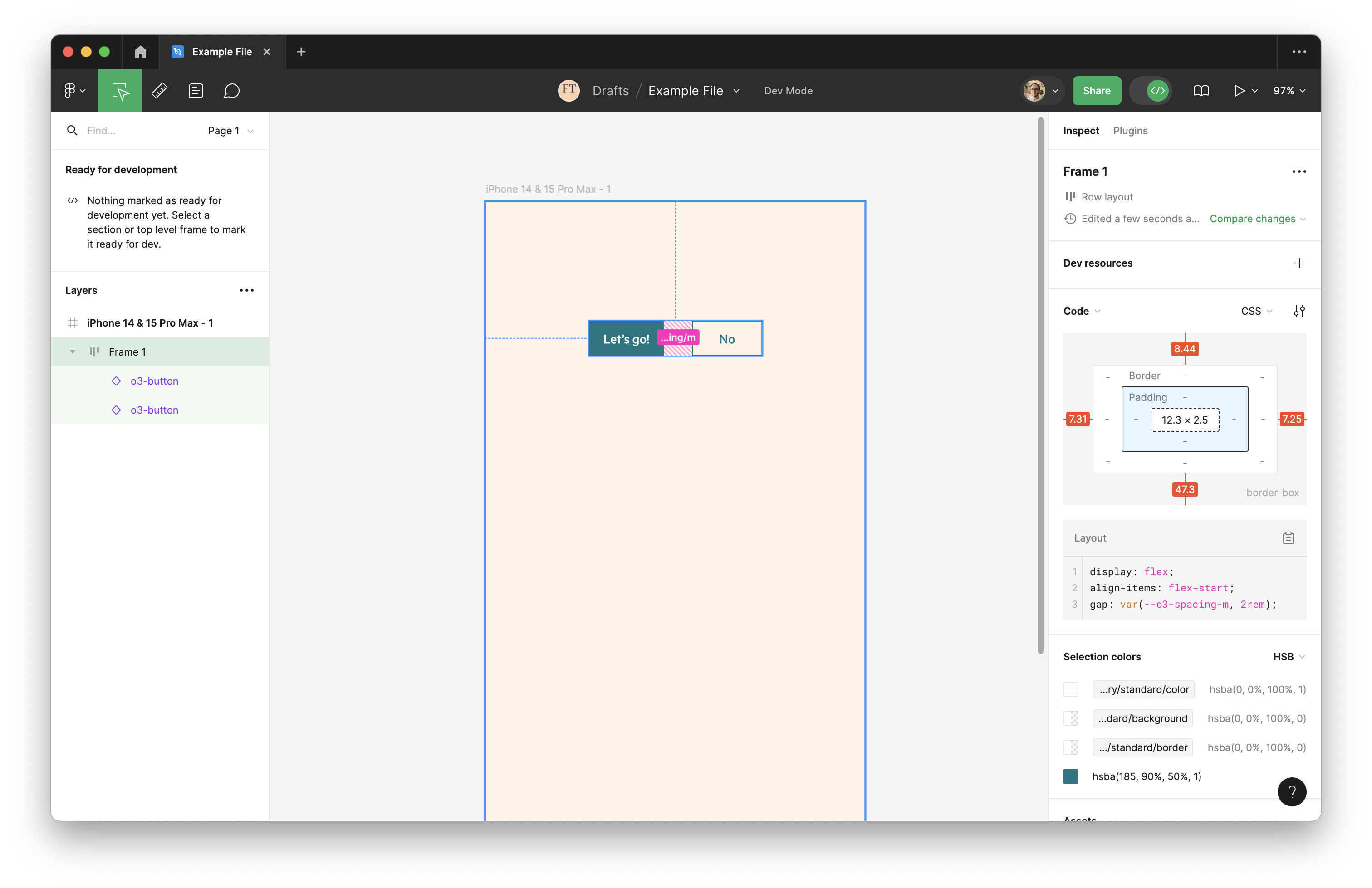
Task: Select the Comment speech bubble tool
Action: (231, 90)
